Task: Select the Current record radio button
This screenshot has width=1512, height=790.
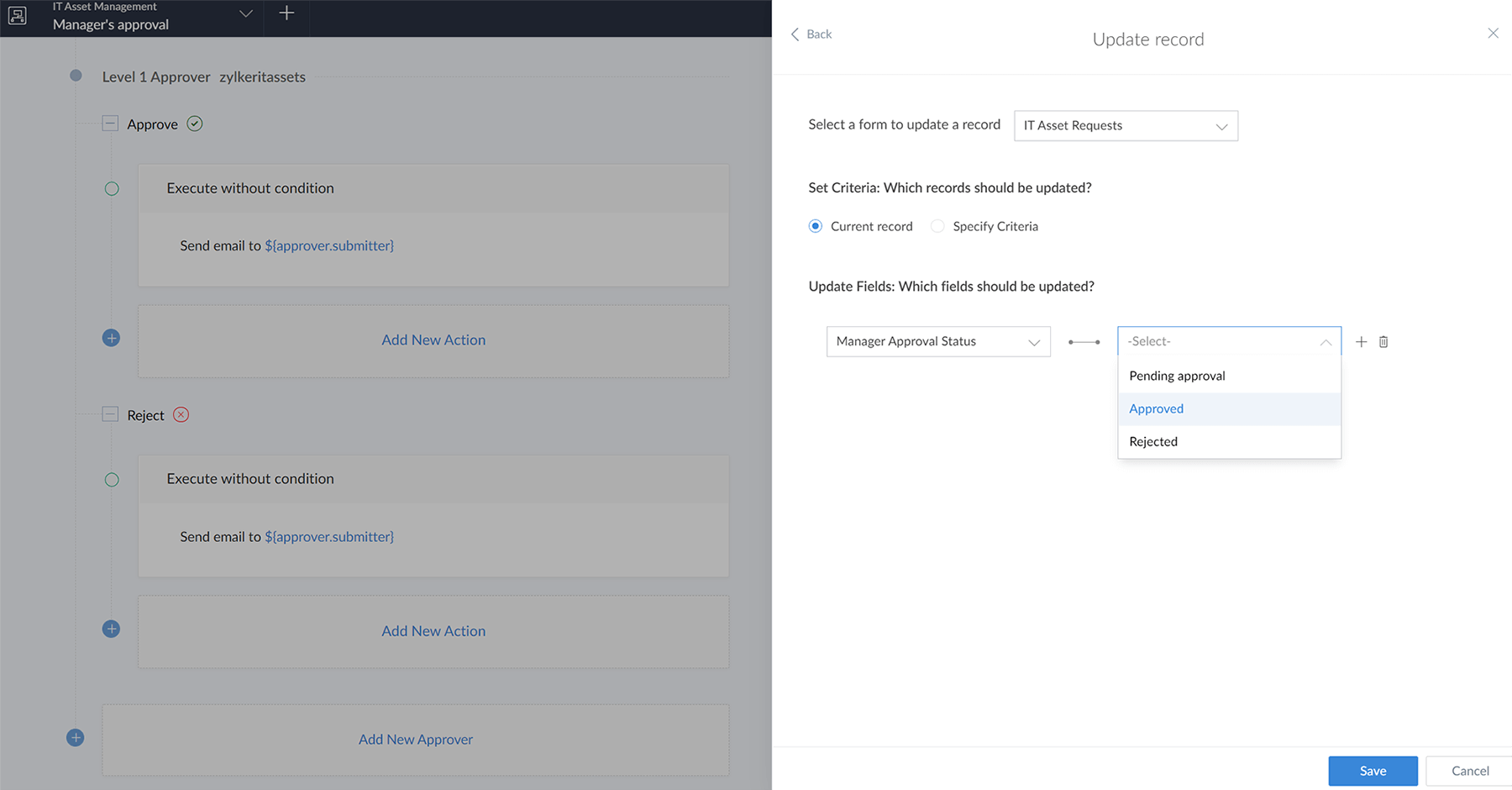Action: (815, 226)
